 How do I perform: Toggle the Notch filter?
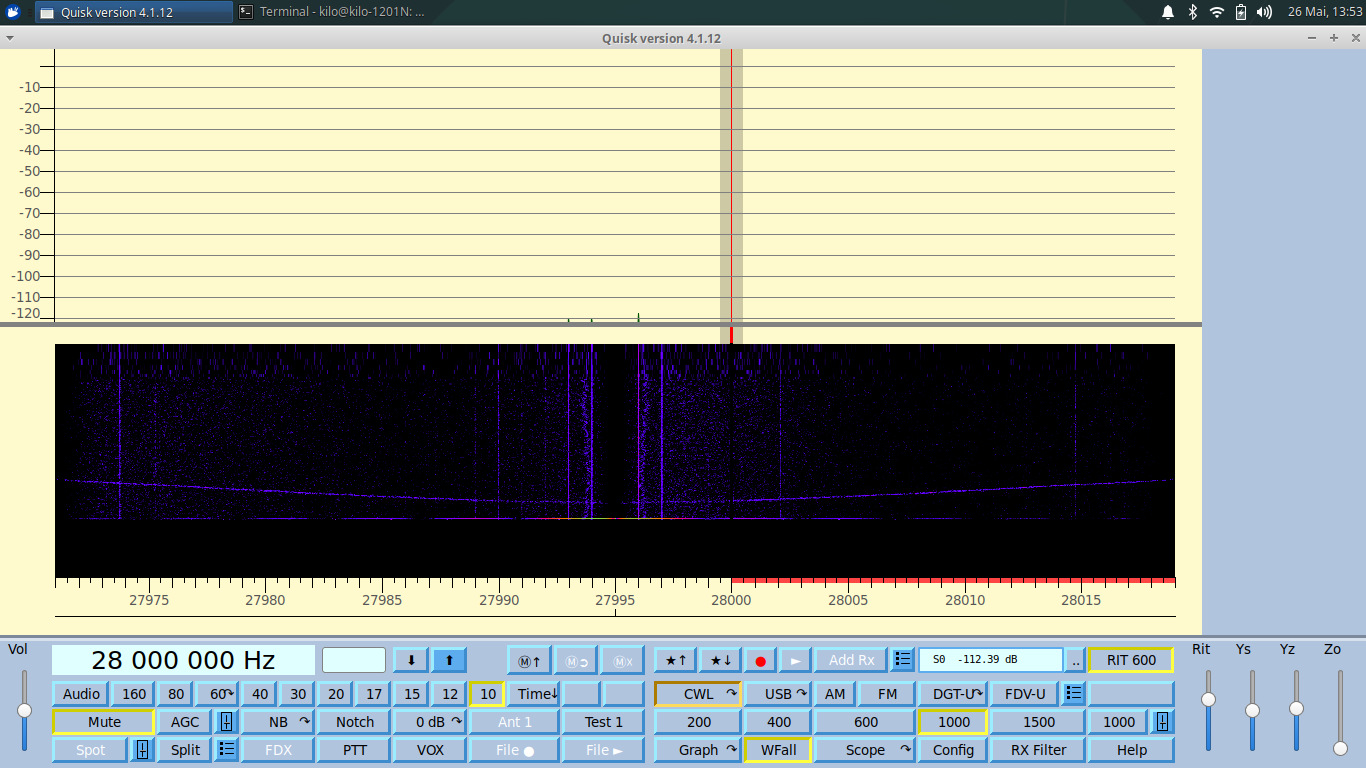click(x=355, y=722)
